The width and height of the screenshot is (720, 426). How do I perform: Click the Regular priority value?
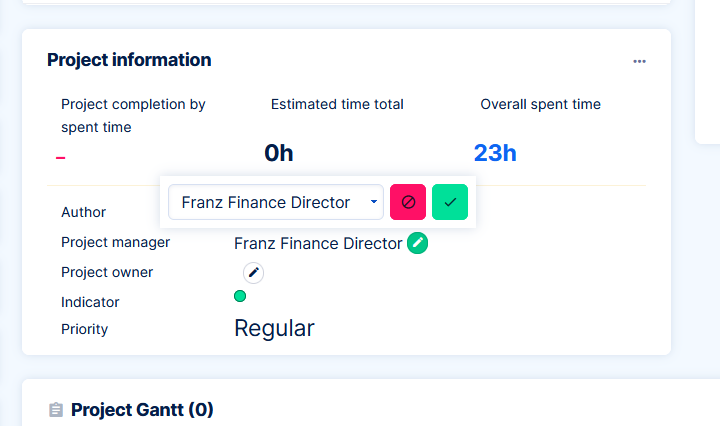274,328
